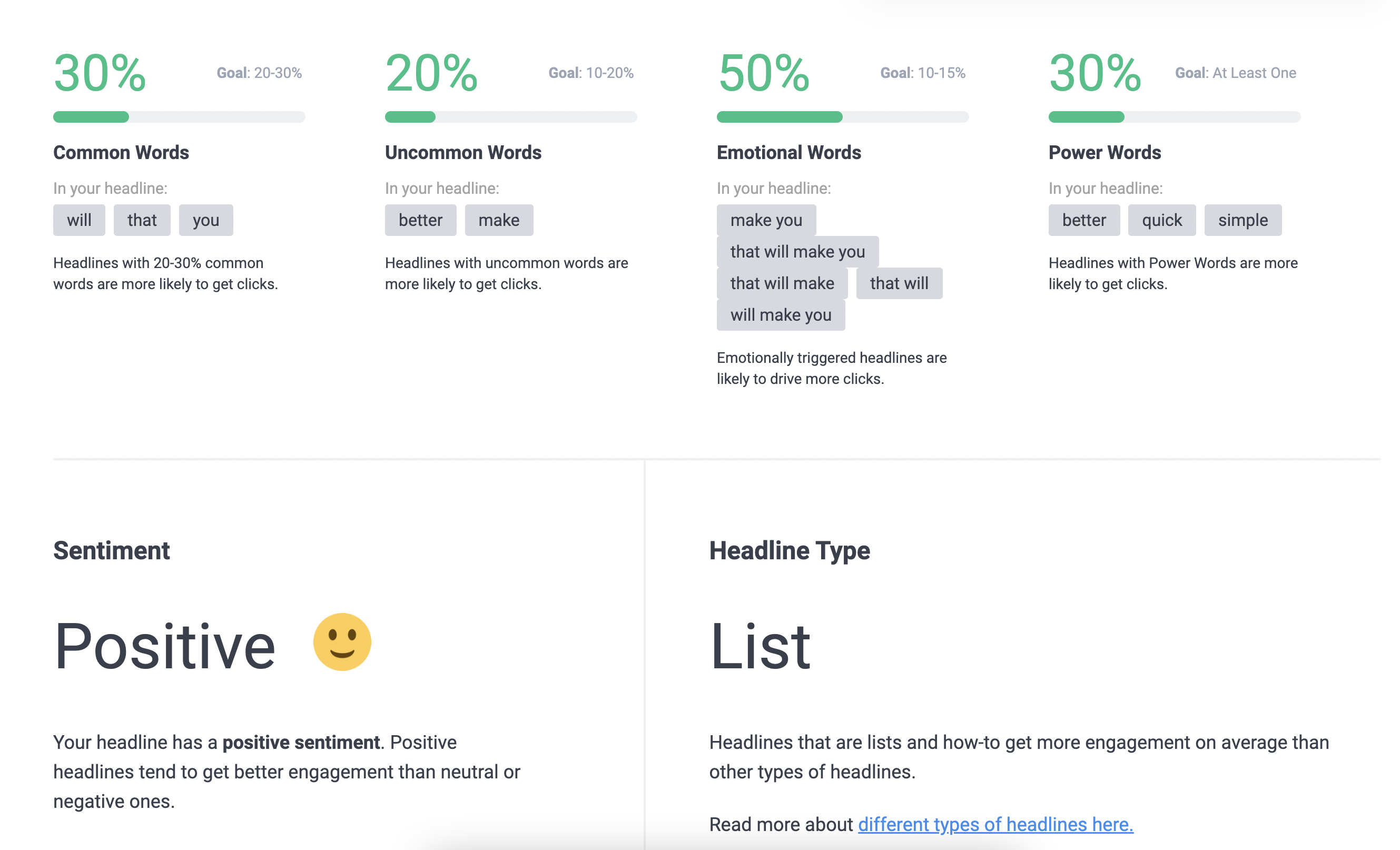Click the 'make' uncommon word chip
This screenshot has height=850, width=1400.
tap(499, 220)
